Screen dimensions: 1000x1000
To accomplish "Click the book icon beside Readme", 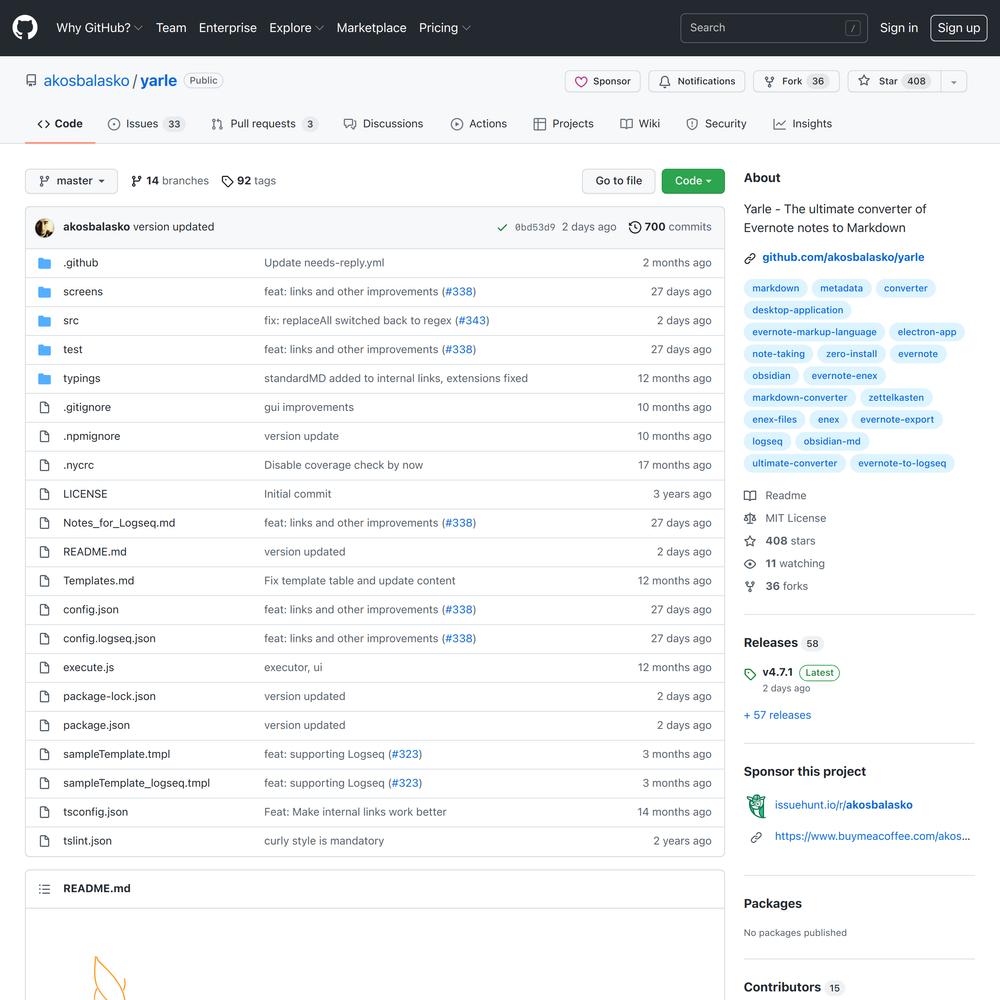I will (x=750, y=496).
